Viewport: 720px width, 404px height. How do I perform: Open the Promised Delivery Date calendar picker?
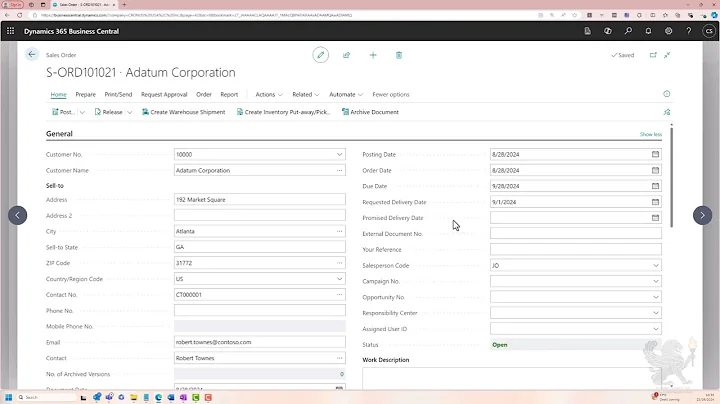tap(655, 218)
